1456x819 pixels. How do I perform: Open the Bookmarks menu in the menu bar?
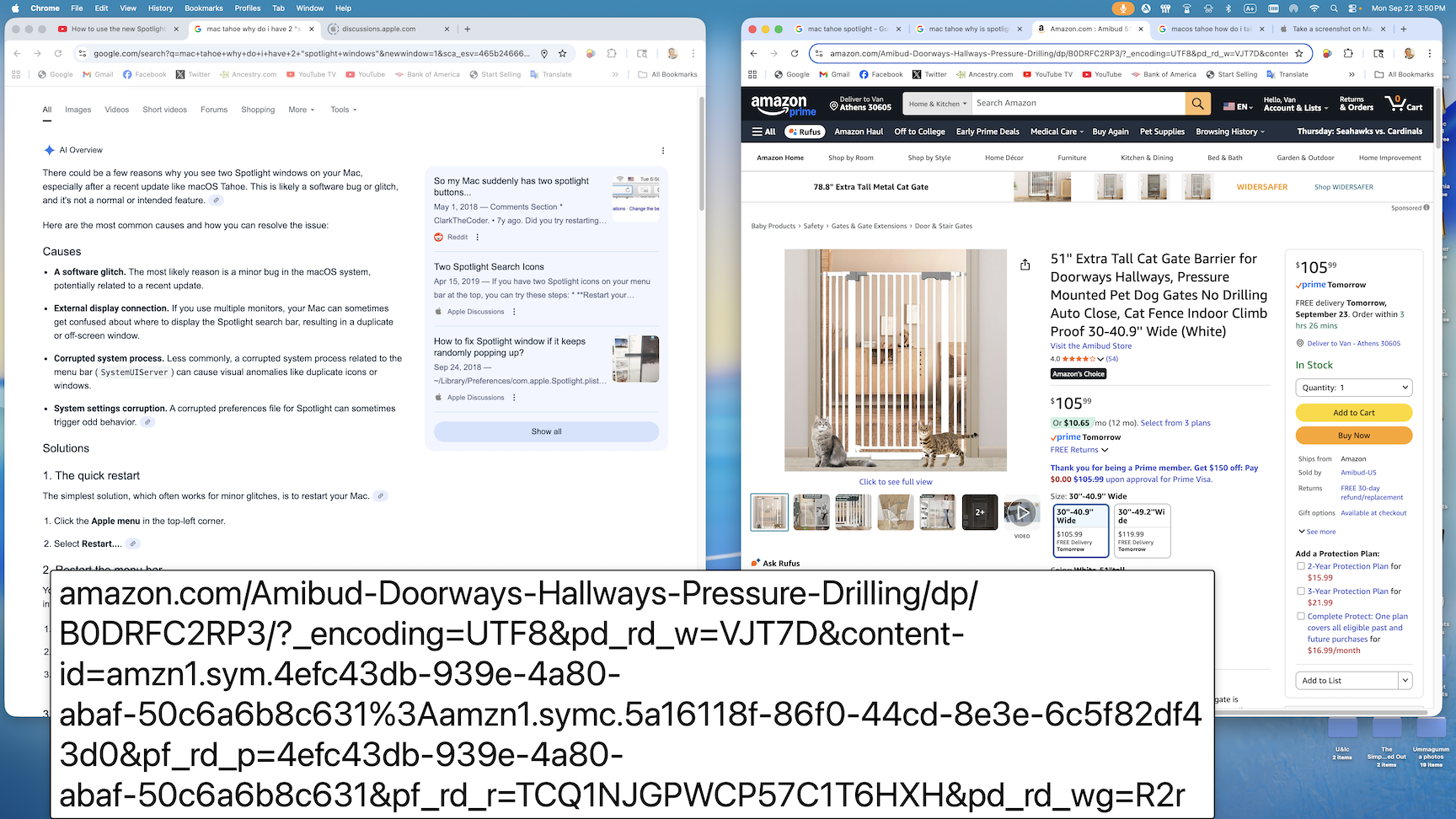tap(204, 8)
